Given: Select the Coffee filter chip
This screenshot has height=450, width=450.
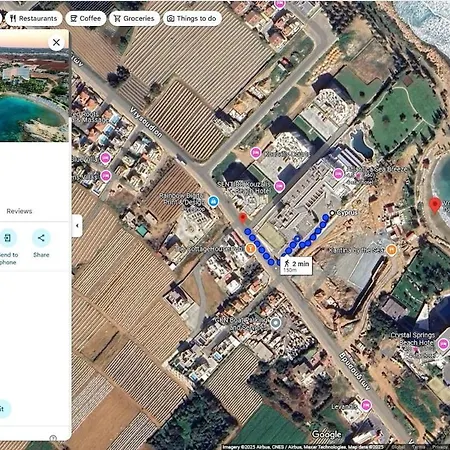Looking at the screenshot, I should [86, 18].
